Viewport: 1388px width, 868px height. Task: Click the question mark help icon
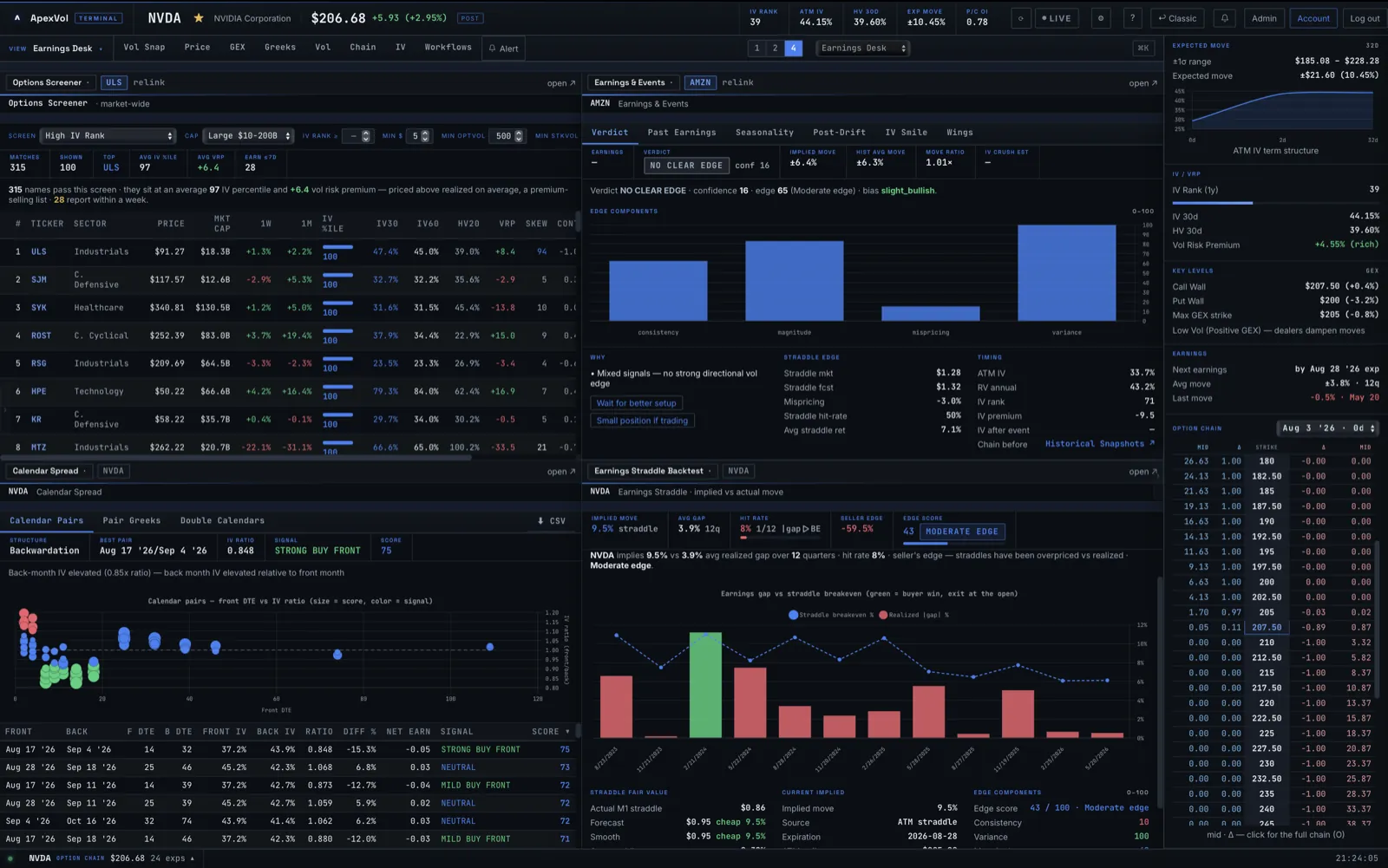click(1131, 18)
